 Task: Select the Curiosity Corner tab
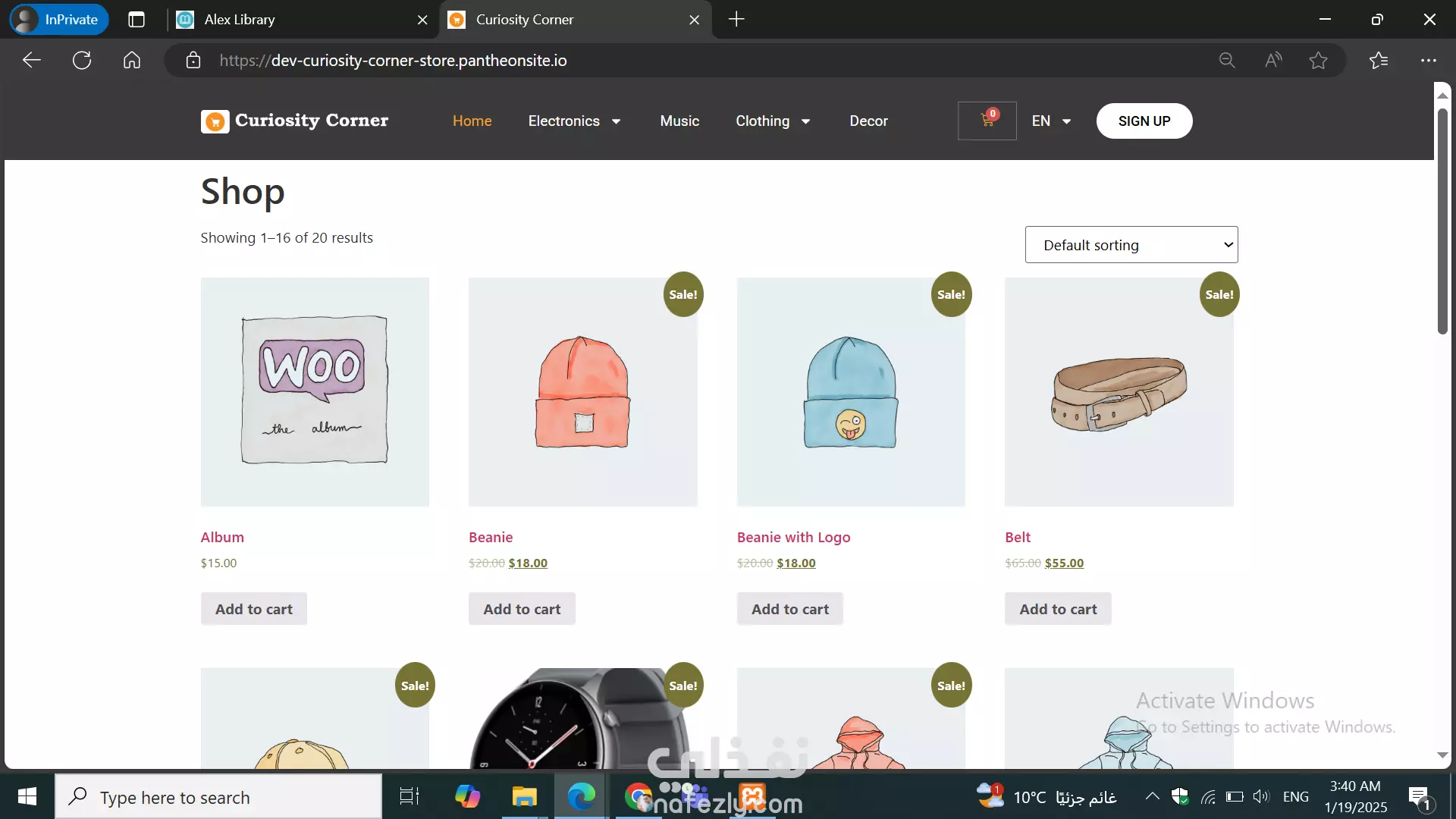(x=576, y=20)
